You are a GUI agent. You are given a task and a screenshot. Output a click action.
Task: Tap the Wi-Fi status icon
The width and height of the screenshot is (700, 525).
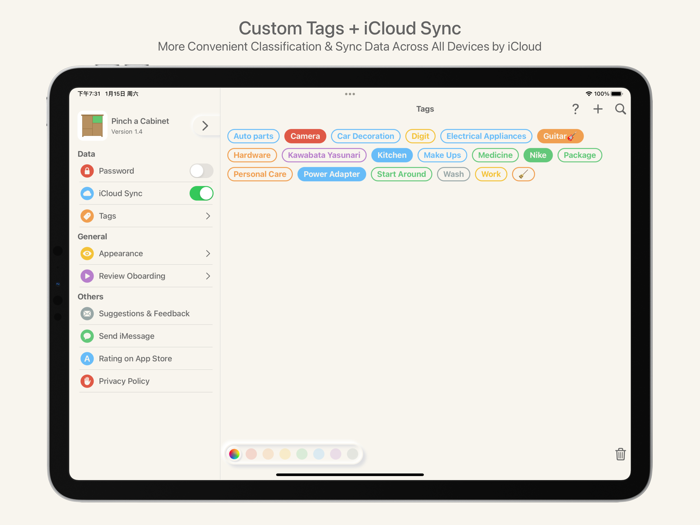[x=589, y=94]
